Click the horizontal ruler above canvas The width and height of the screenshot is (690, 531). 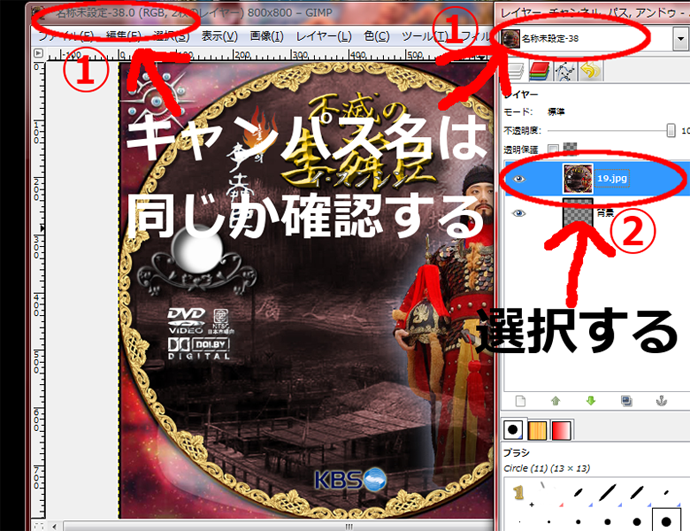point(268,54)
